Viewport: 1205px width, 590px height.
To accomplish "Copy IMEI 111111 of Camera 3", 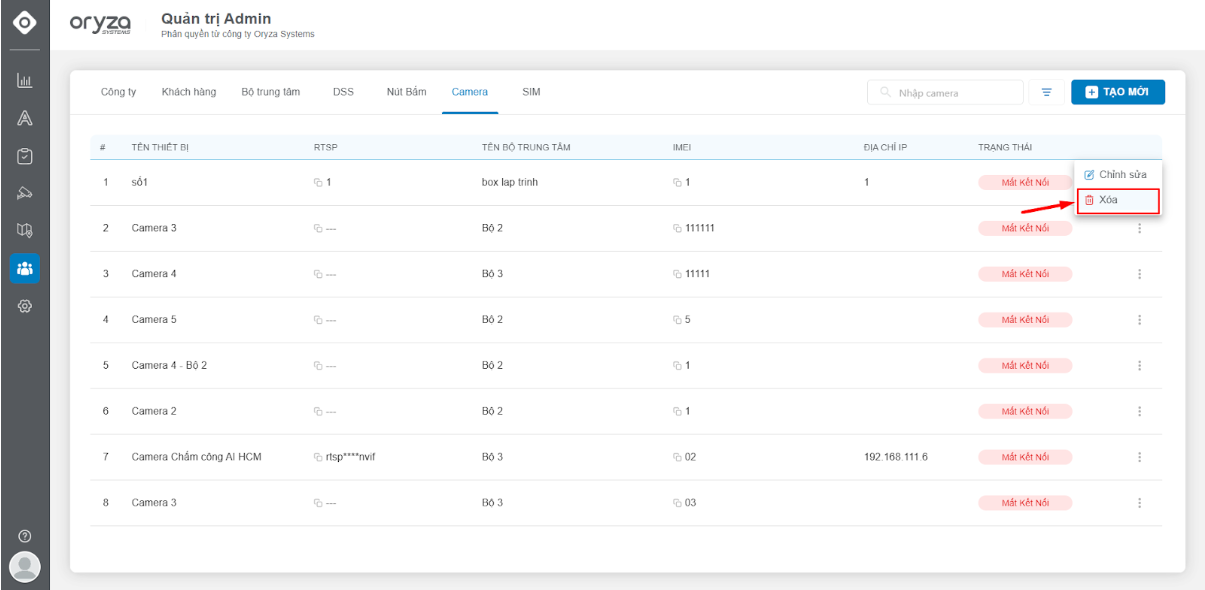I will coord(677,229).
